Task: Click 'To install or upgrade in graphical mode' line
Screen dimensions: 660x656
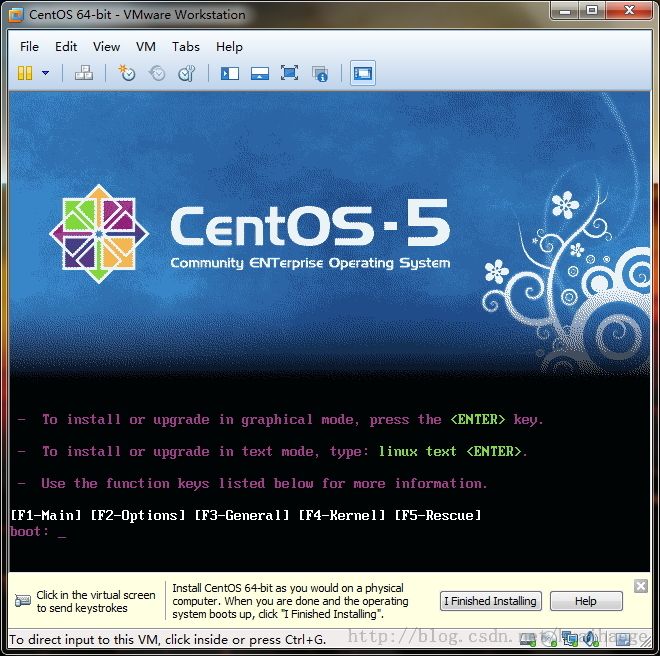Action: (280, 420)
